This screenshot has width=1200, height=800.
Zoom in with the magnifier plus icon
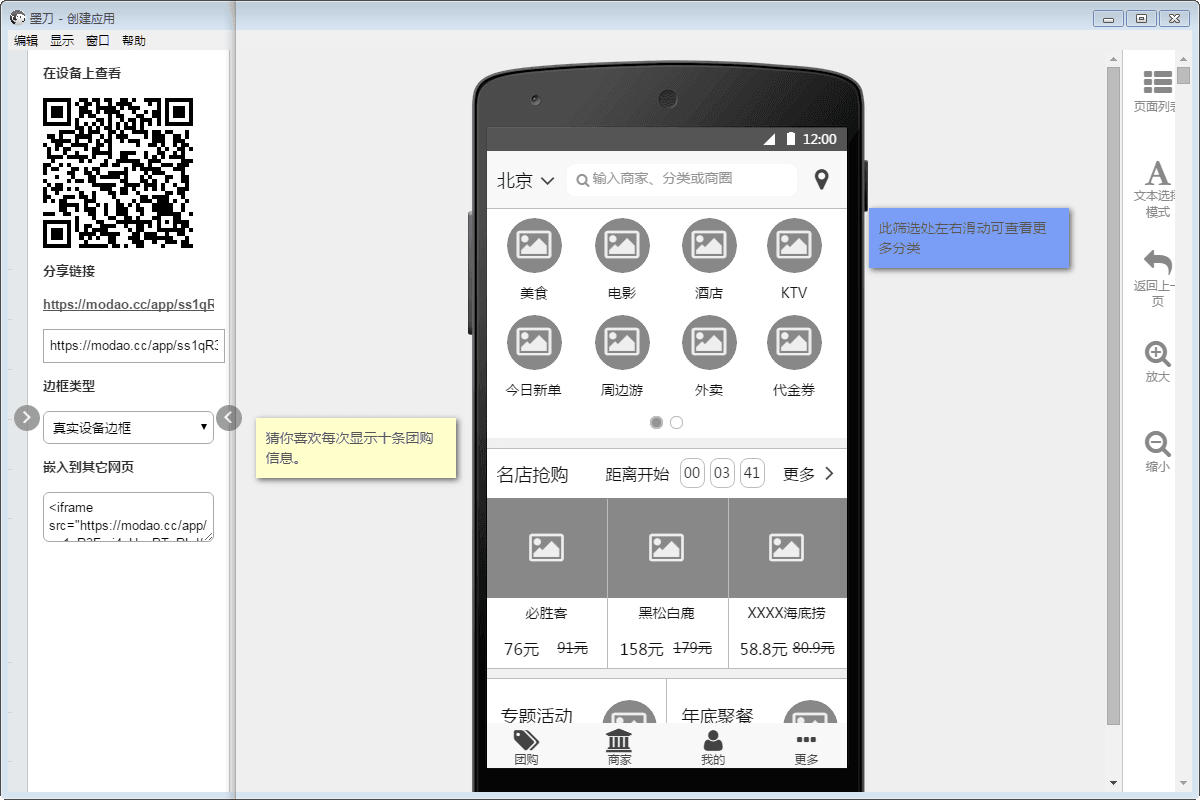point(1157,354)
